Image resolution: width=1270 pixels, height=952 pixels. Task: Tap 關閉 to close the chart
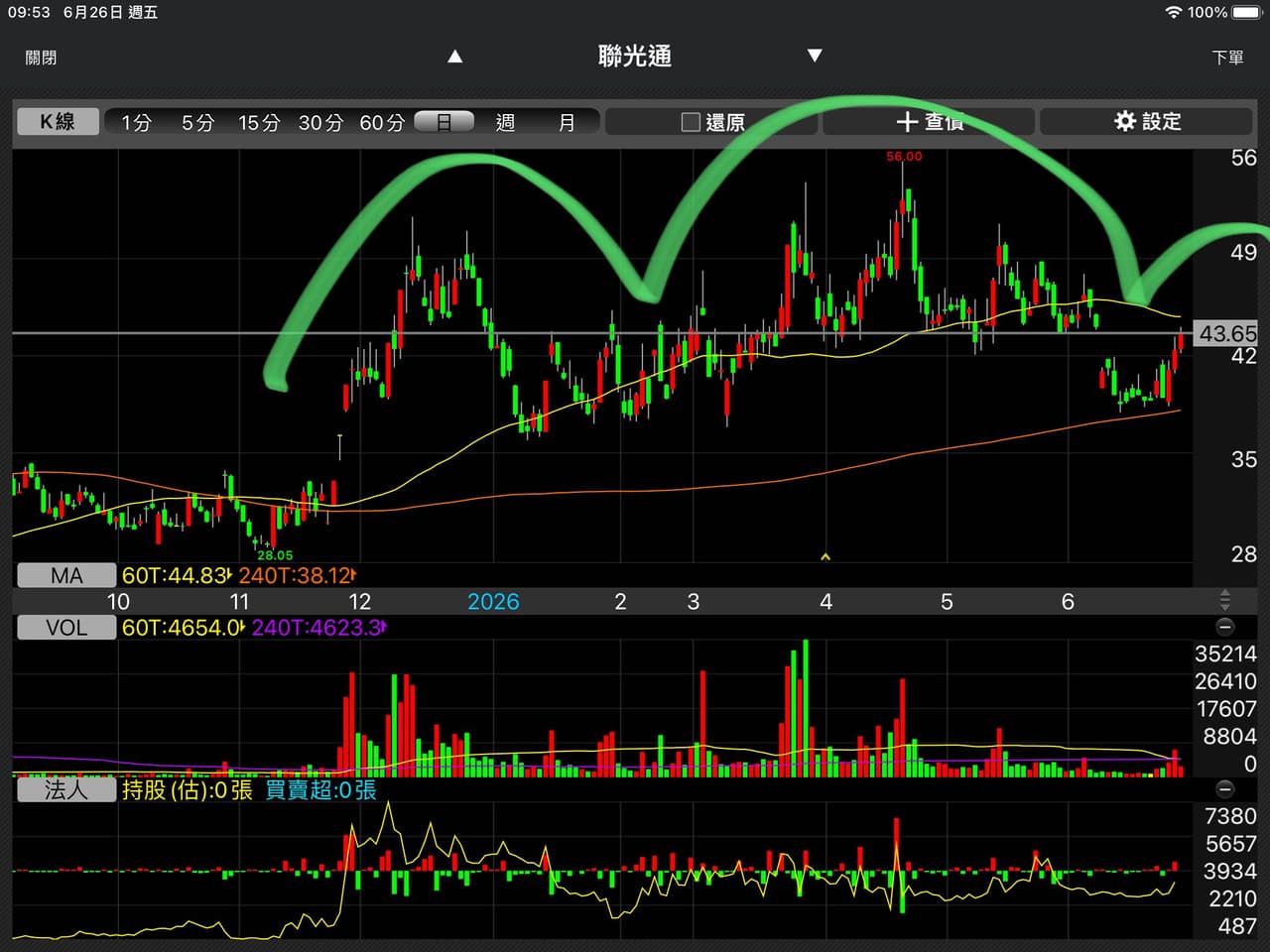pos(41,58)
